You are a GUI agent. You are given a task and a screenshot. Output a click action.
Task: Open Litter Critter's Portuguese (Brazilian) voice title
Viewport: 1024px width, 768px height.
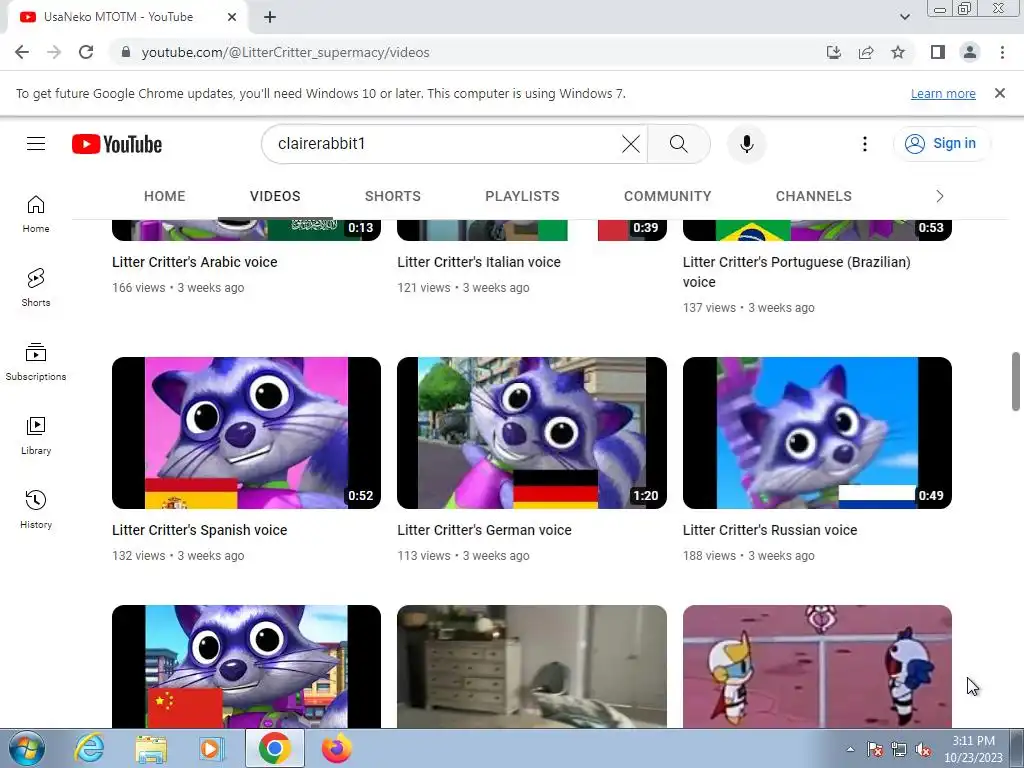pyautogui.click(x=797, y=272)
